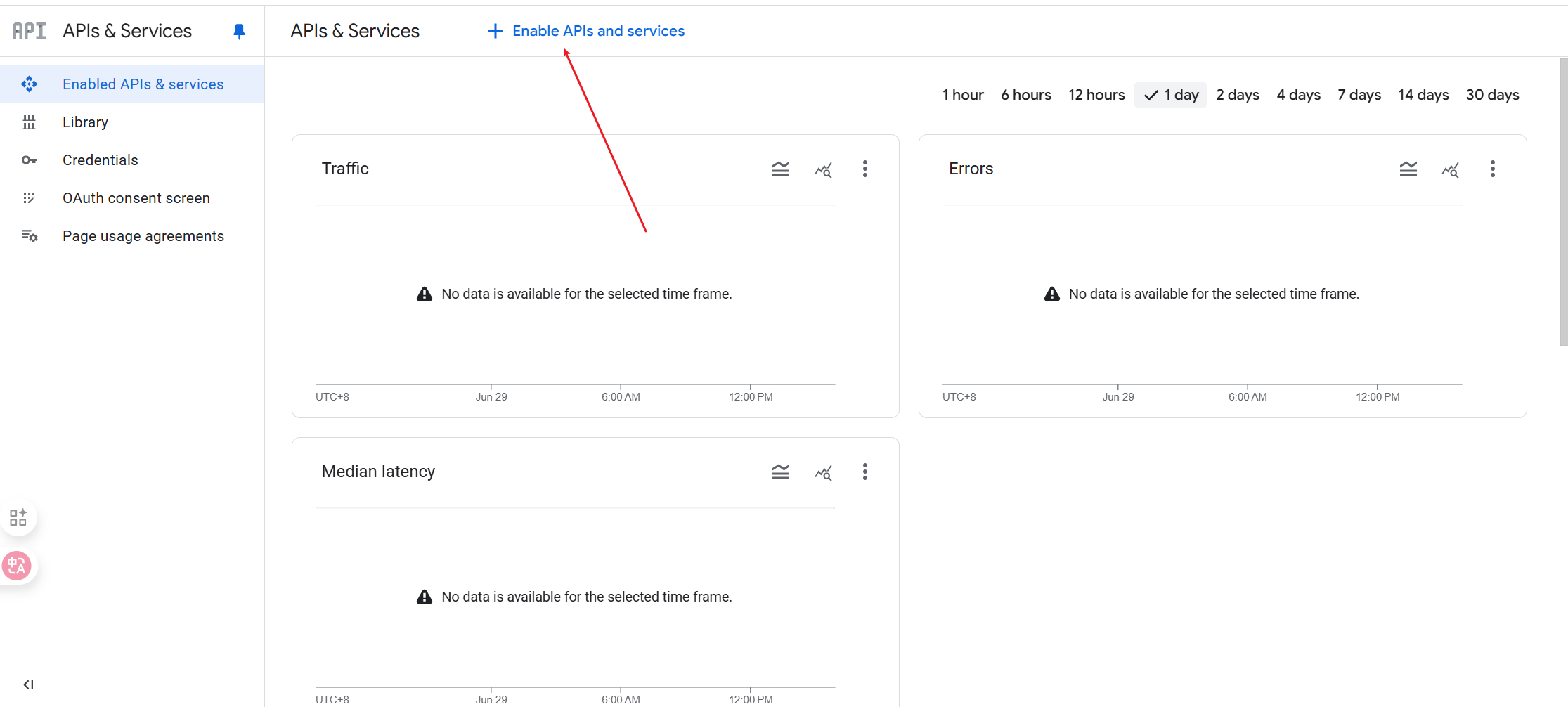Screen dimensions: 1568x707
Task: Open Credentials in the sidebar
Action: (100, 160)
